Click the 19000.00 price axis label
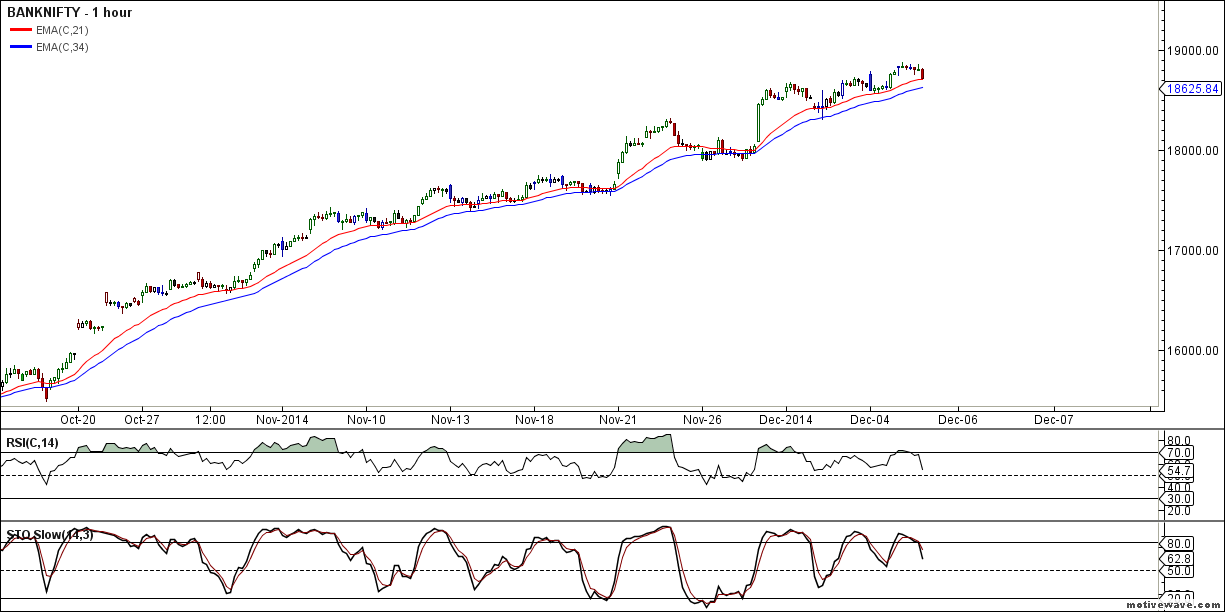Viewport: 1225px width, 612px height. [1194, 50]
